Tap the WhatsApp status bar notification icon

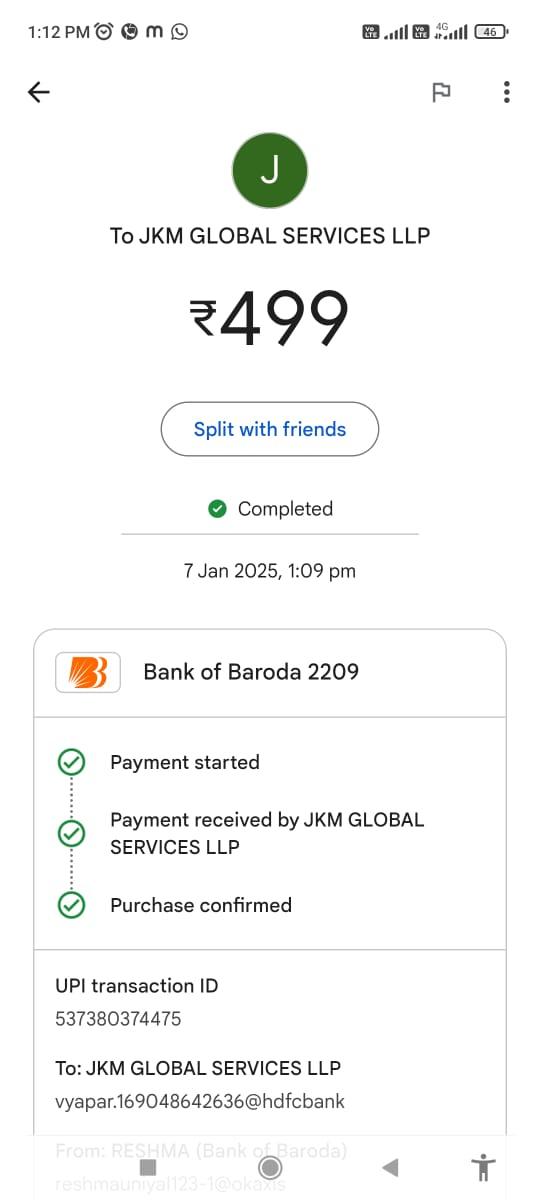point(180,31)
